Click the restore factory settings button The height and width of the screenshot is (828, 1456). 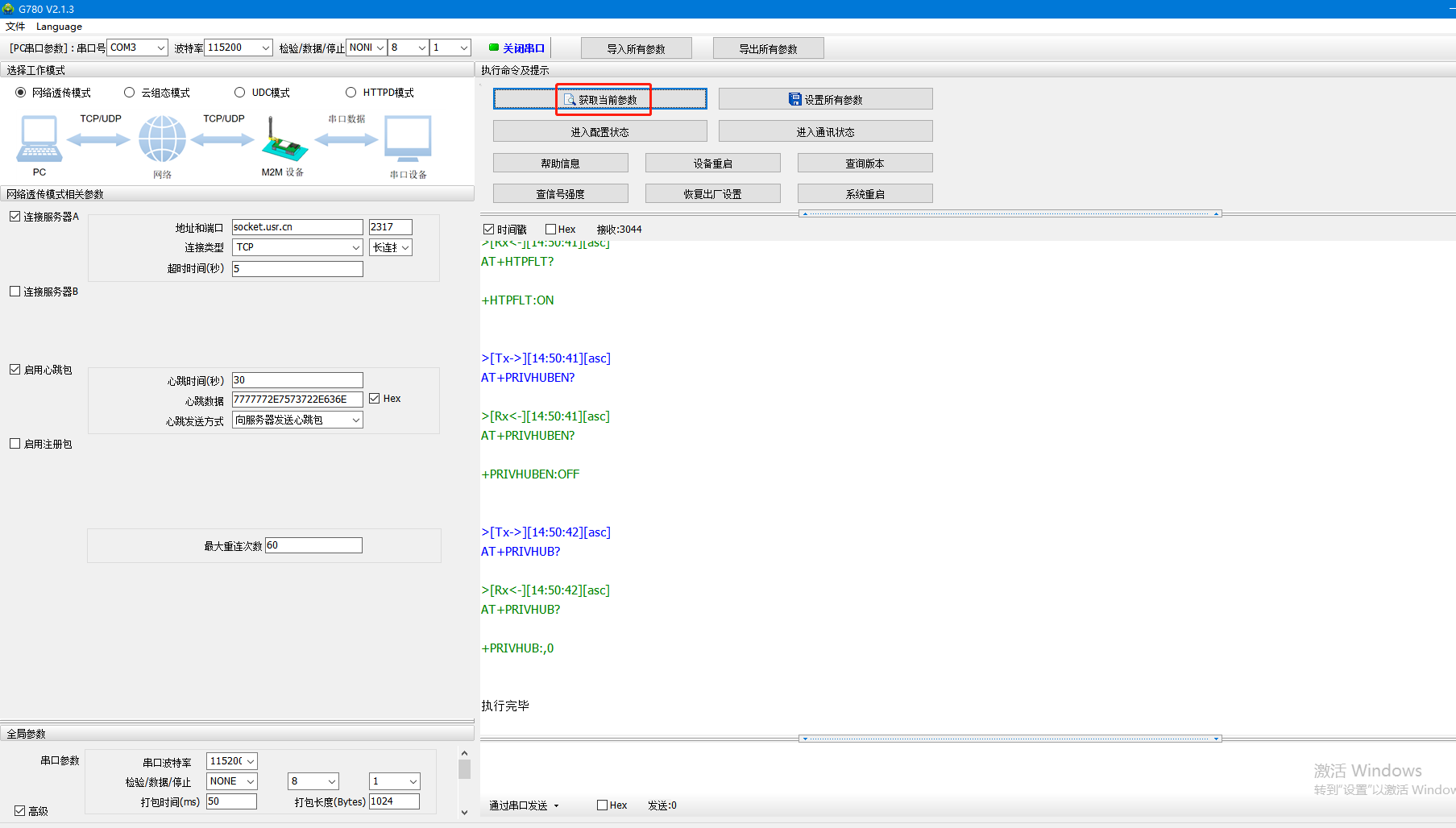coord(712,194)
